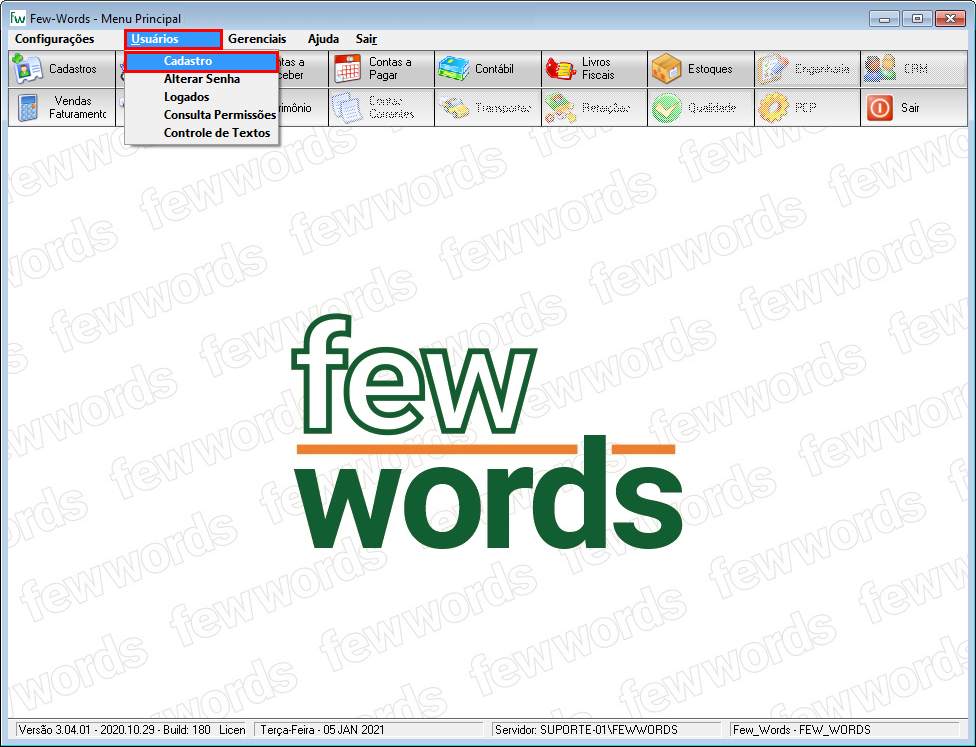Screen dimensions: 976x747
Task: Click the red Sair power icon
Action: (880, 108)
